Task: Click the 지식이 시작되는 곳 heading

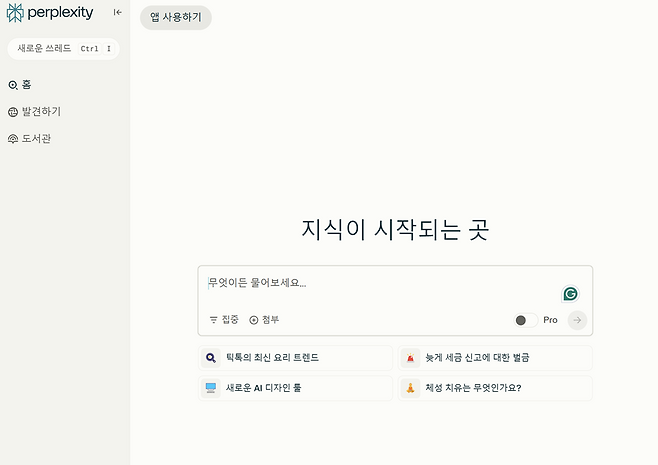Action: click(395, 230)
